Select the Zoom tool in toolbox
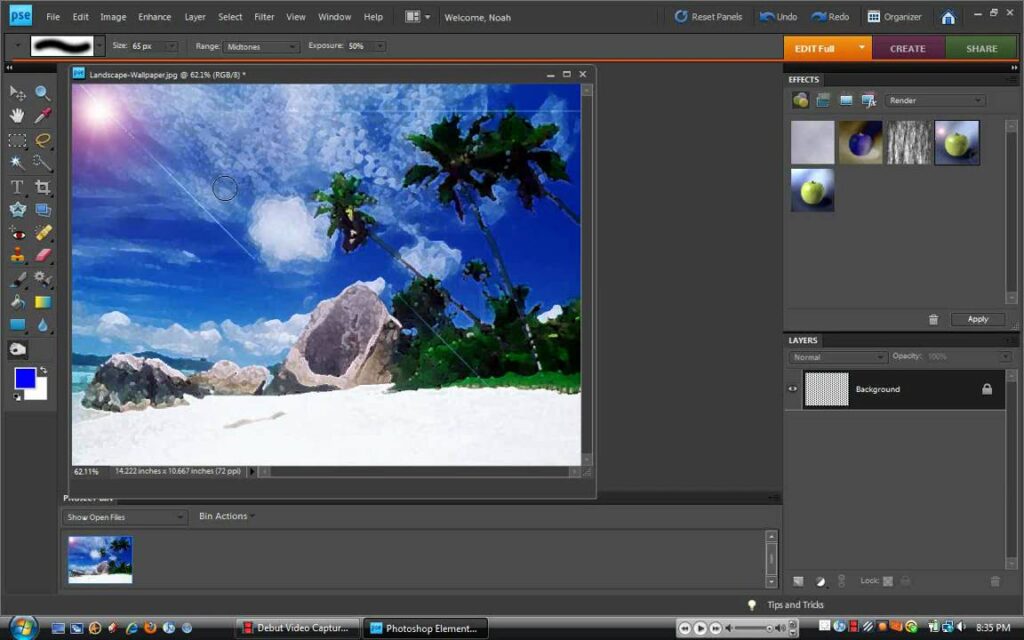This screenshot has height=640, width=1024. 42,93
